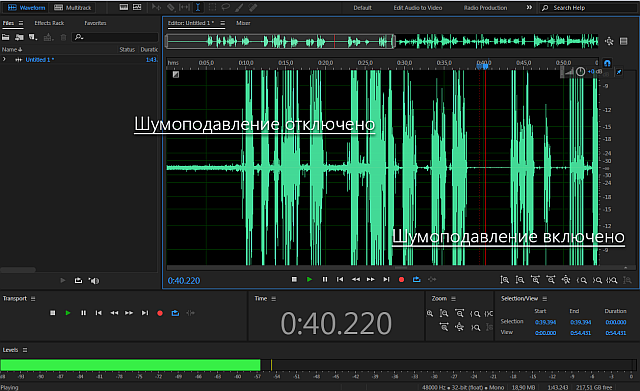640x391 pixels.
Task: Click Play in the Transport panel
Action: pyautogui.click(x=68, y=313)
